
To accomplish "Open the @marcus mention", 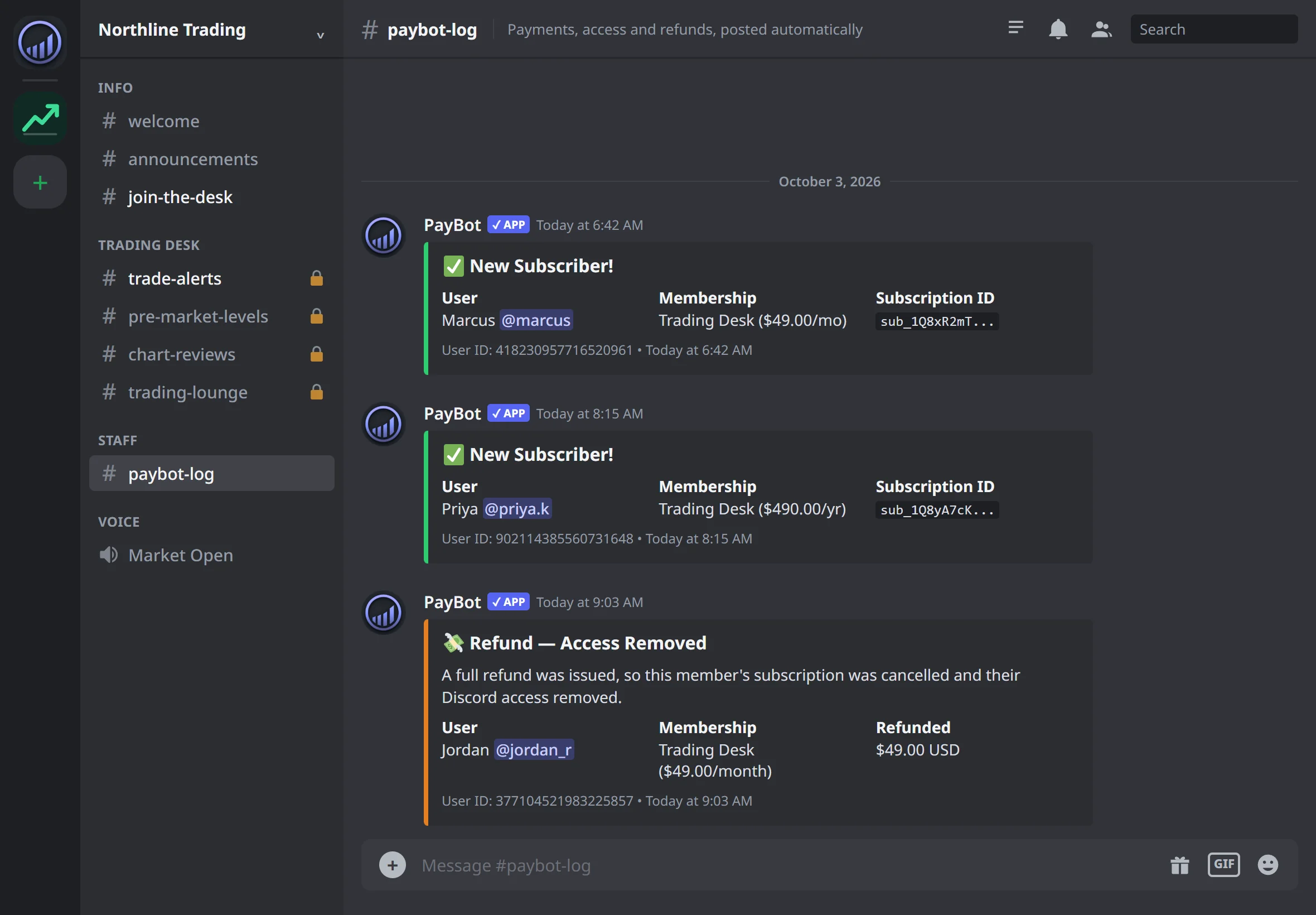I will pos(536,320).
